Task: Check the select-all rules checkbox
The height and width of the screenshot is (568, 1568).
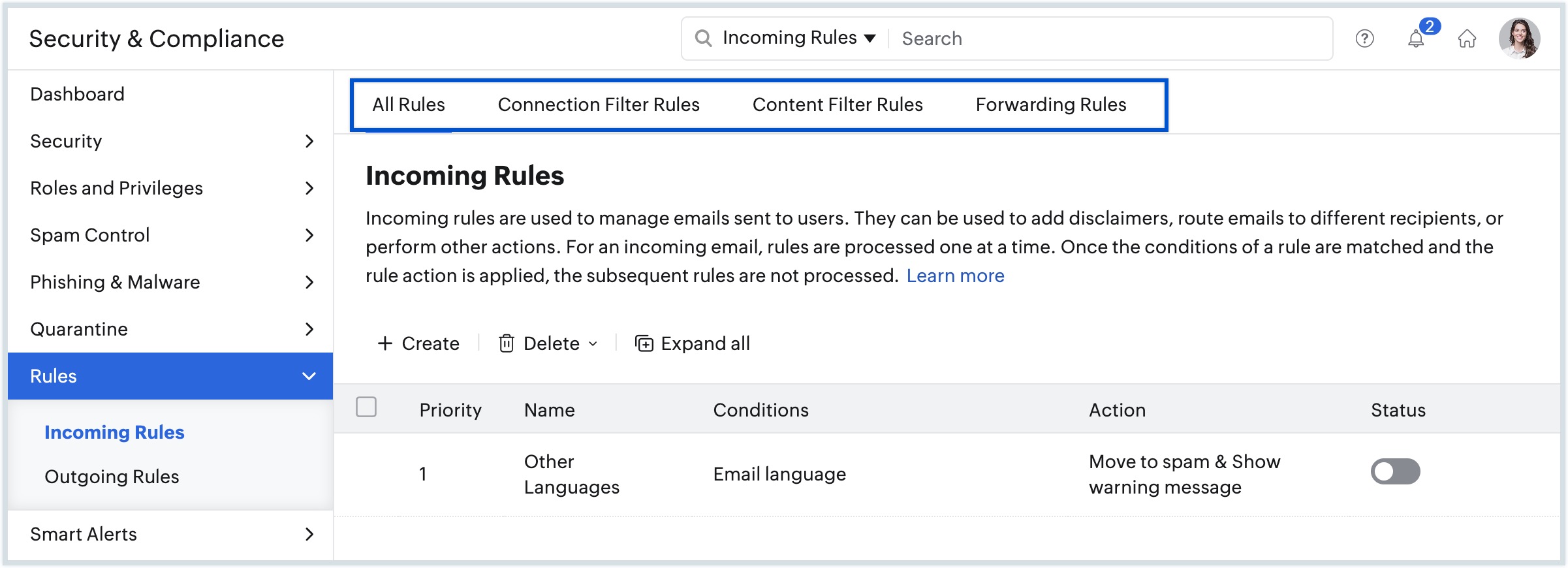Action: (366, 407)
